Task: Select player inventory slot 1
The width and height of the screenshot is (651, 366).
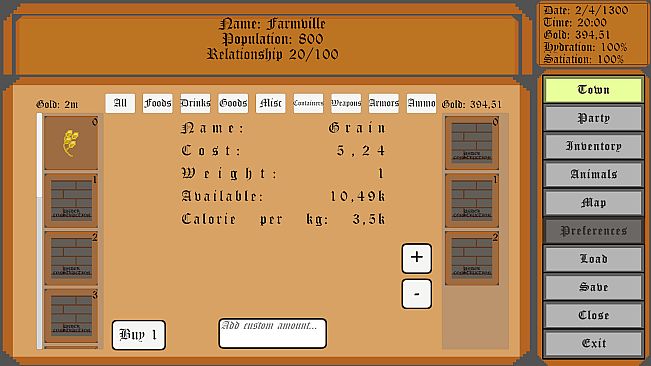Action: pos(472,201)
